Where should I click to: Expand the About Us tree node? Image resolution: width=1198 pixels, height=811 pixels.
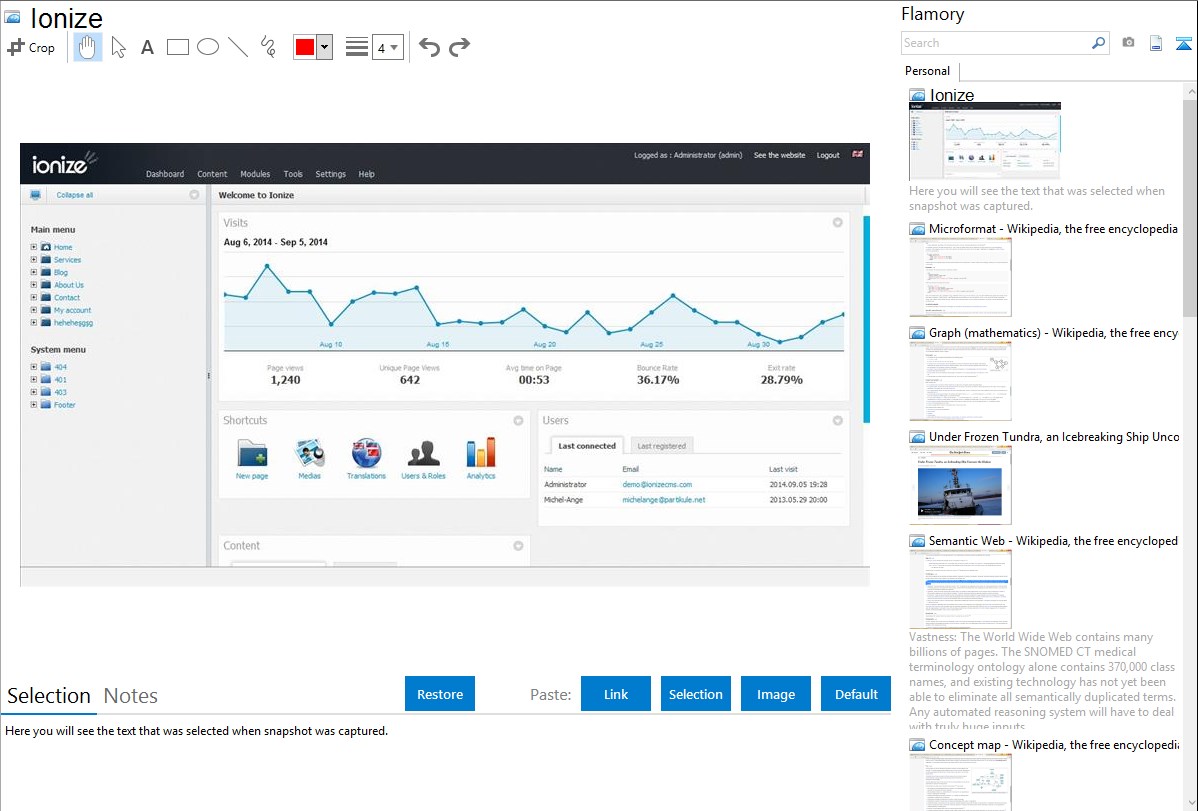click(34, 285)
